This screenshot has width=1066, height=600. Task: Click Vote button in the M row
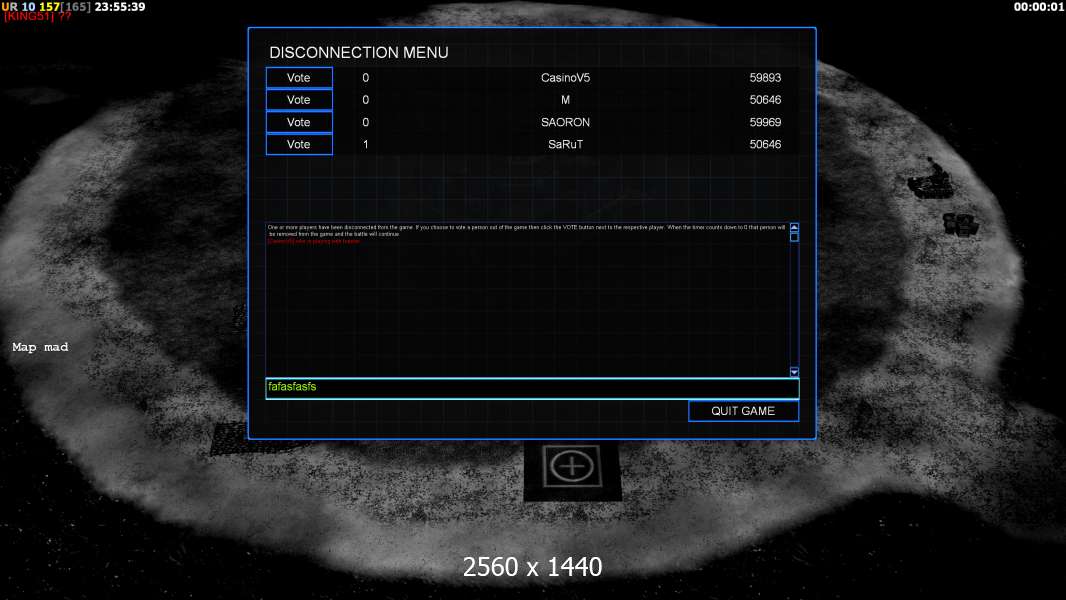pyautogui.click(x=299, y=100)
